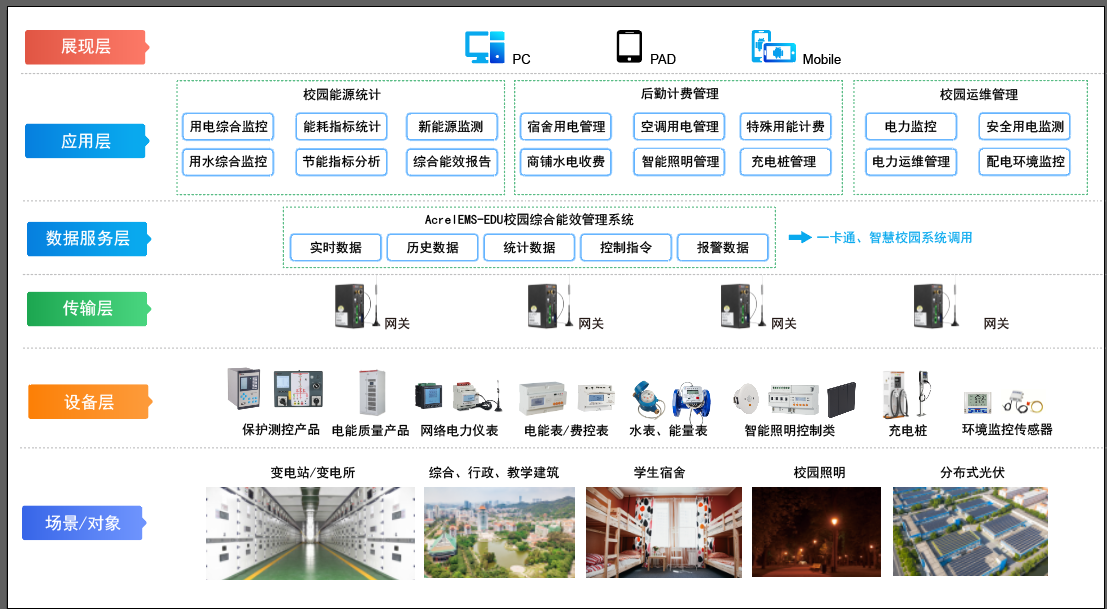Click the PC monitor icon
The width and height of the screenshot is (1107, 609).
[x=485, y=48]
